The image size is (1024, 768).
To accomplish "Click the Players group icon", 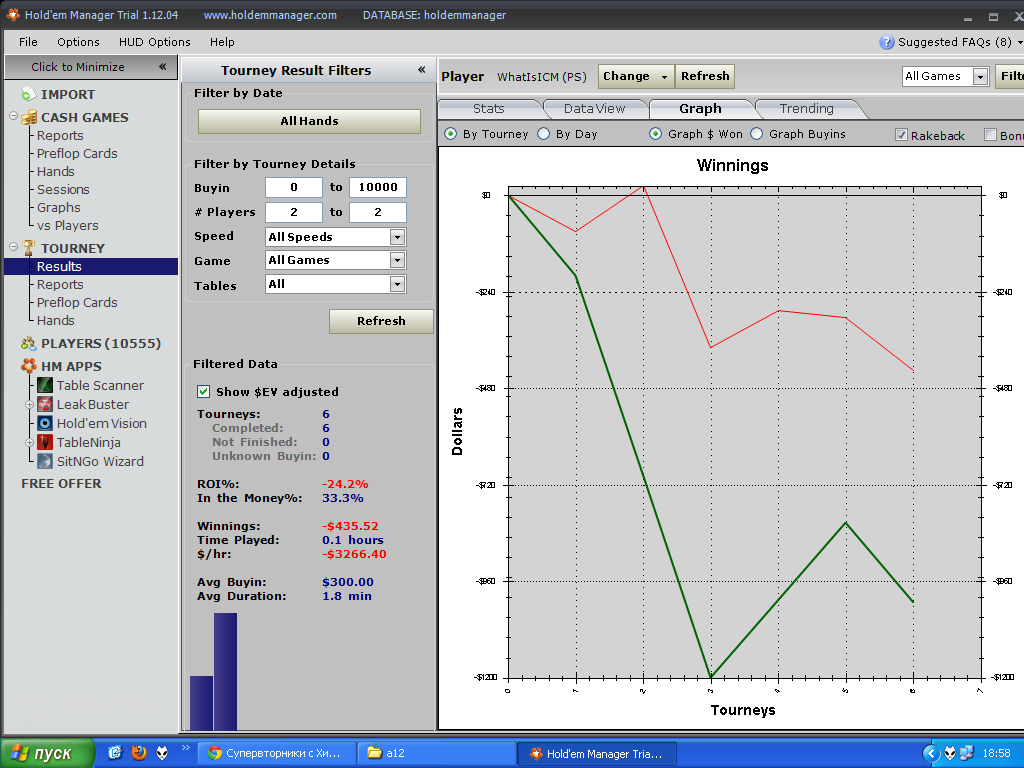I will coord(28,344).
